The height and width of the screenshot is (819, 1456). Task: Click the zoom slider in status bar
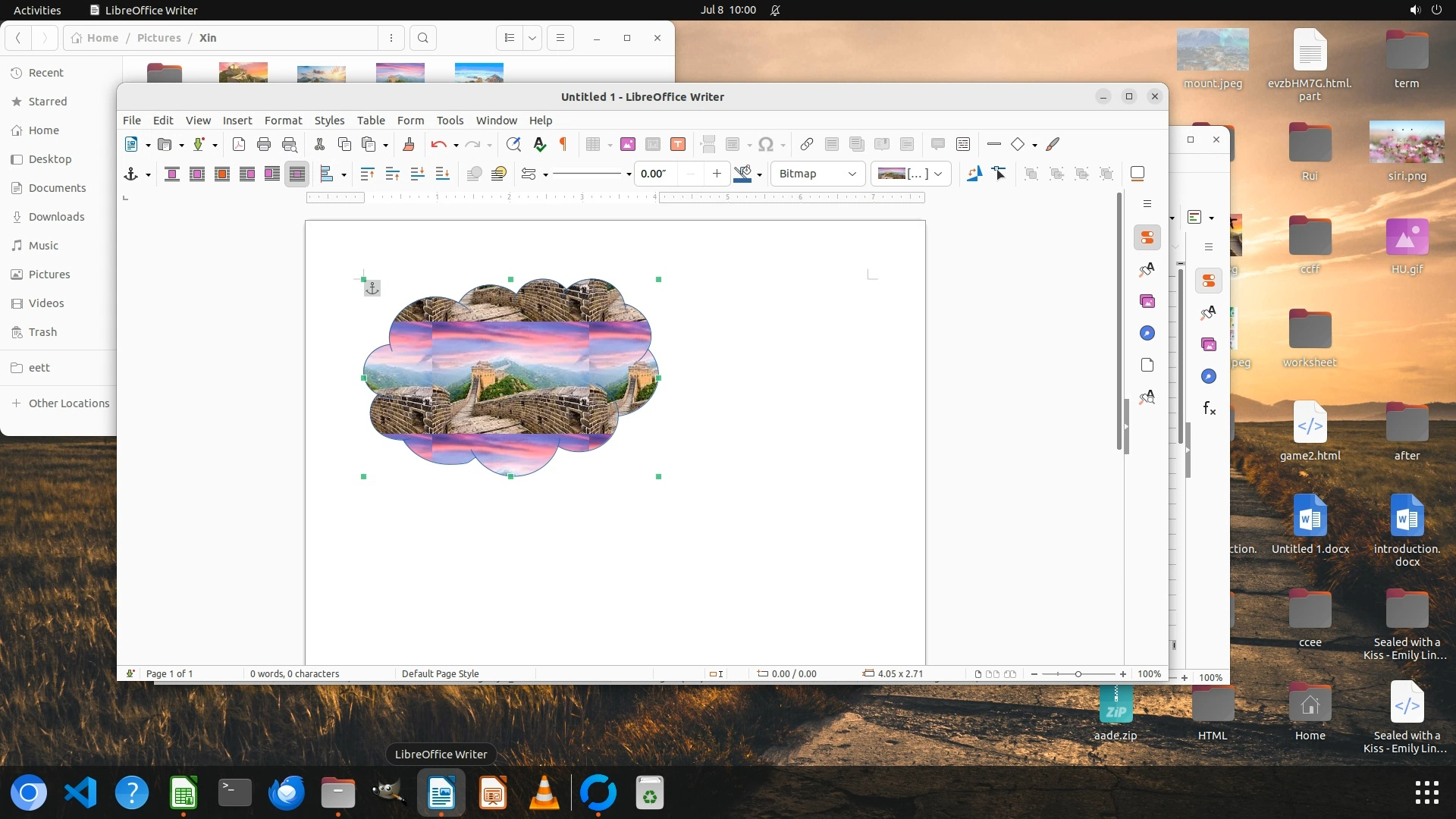1078,673
